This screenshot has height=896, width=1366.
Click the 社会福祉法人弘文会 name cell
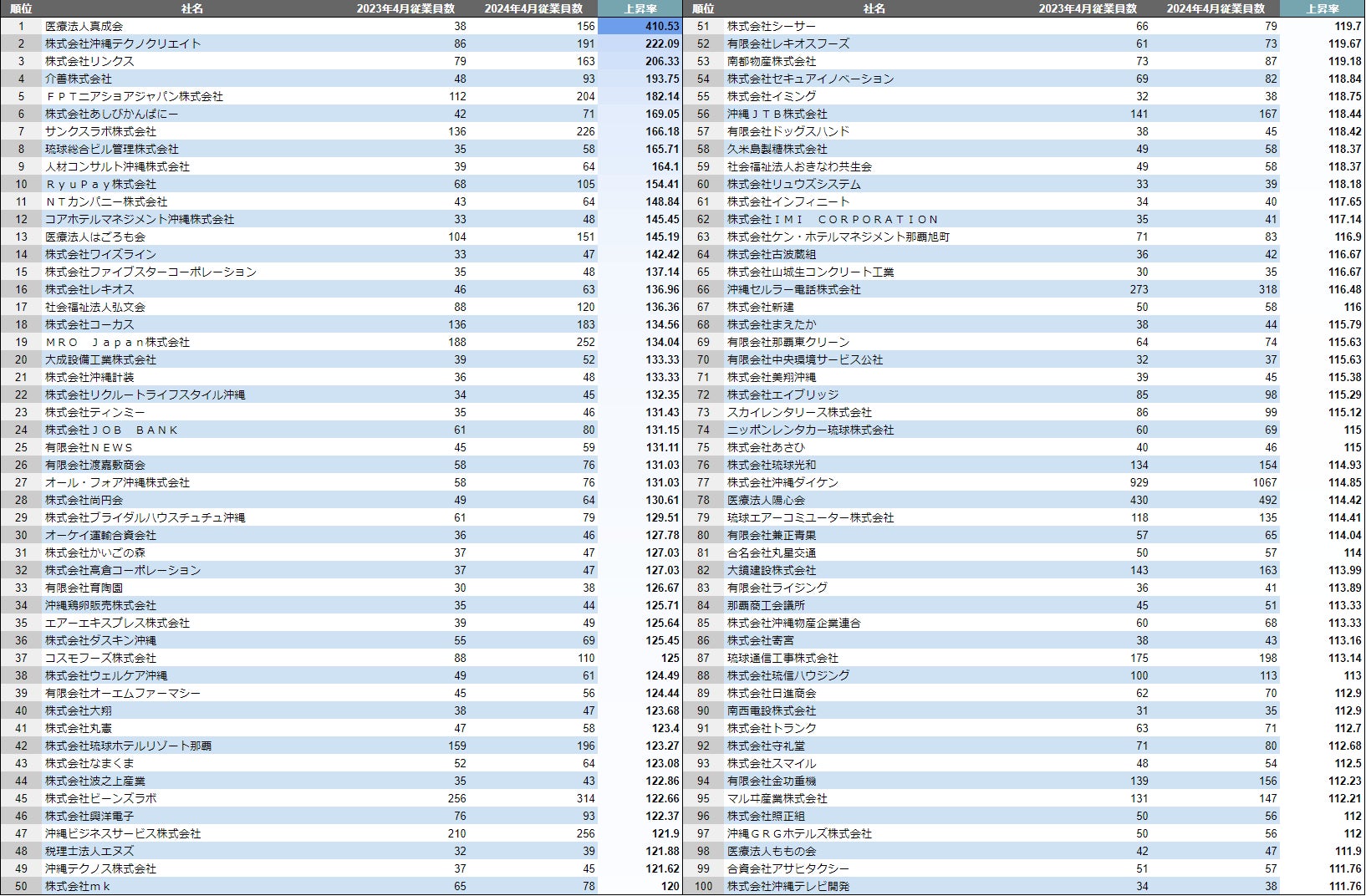[95, 307]
